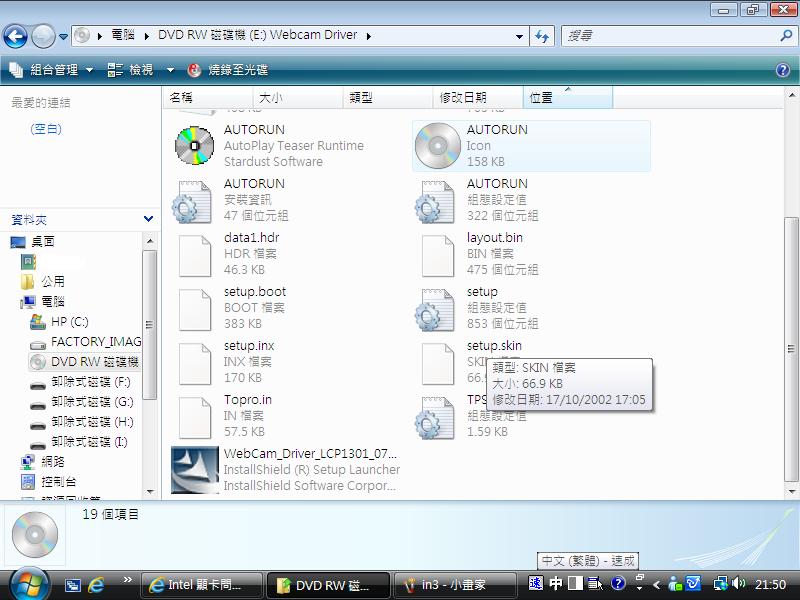Click 燒錄至光碟 burn to disc

[x=228, y=70]
